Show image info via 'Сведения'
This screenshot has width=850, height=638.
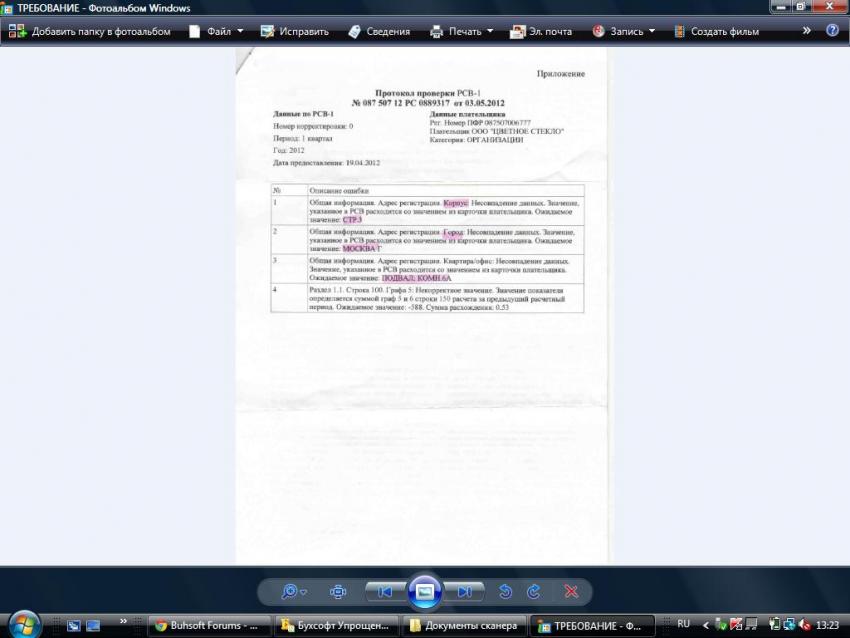click(379, 31)
